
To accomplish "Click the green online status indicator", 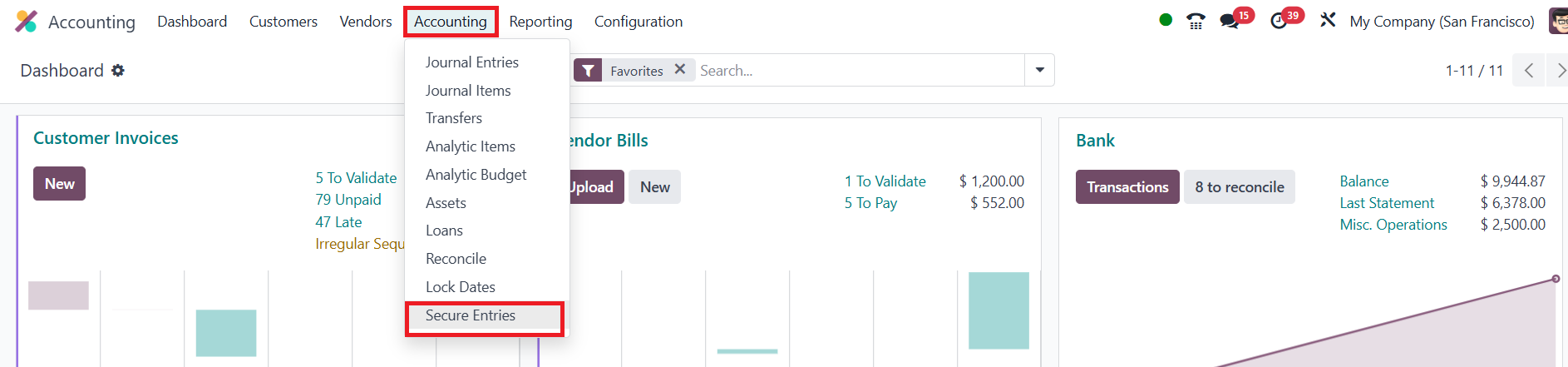I will point(1166,20).
